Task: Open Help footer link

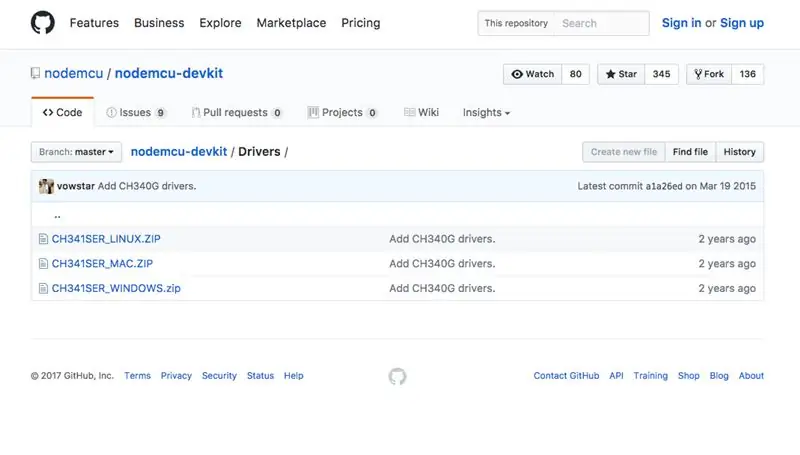Action: (x=294, y=376)
